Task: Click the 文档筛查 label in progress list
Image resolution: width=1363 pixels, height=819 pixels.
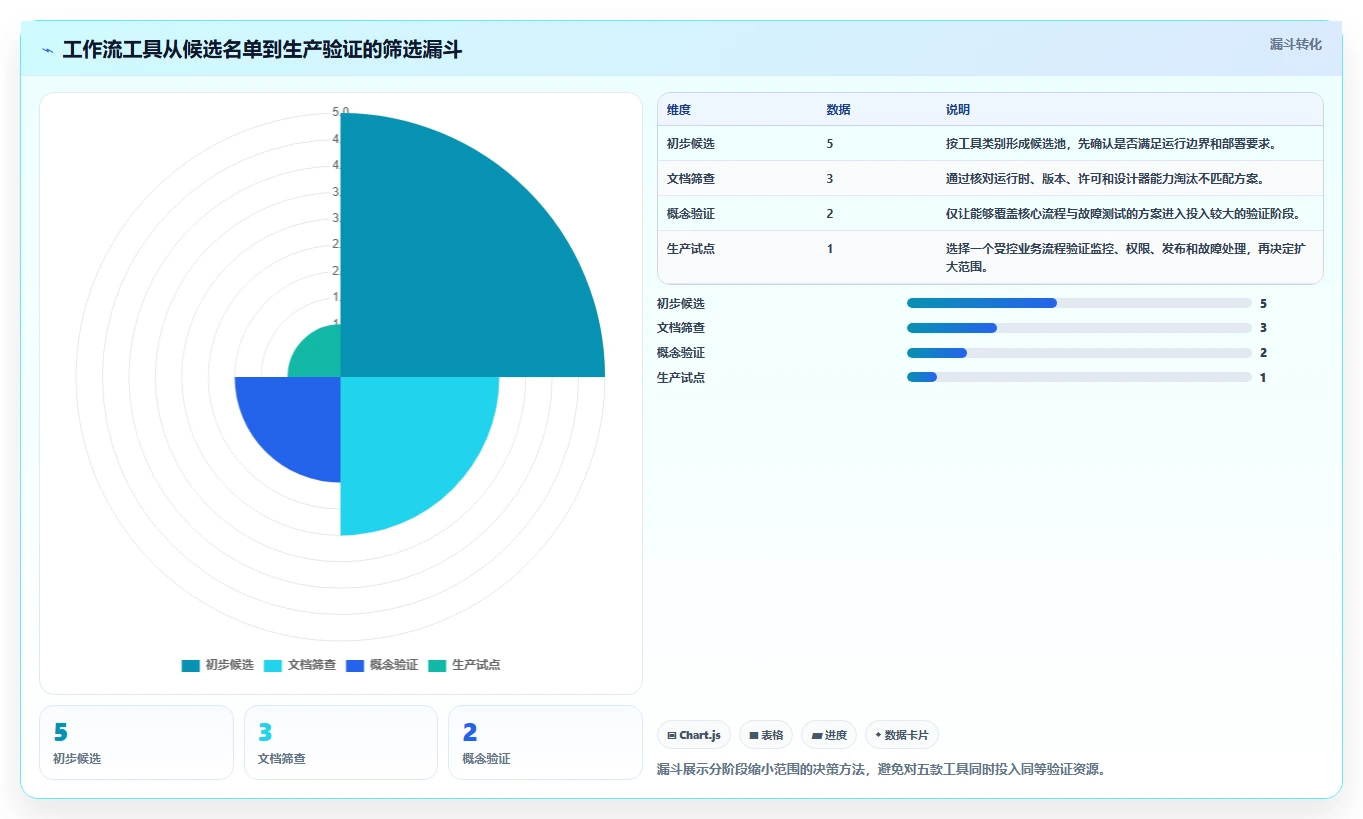Action: [681, 328]
